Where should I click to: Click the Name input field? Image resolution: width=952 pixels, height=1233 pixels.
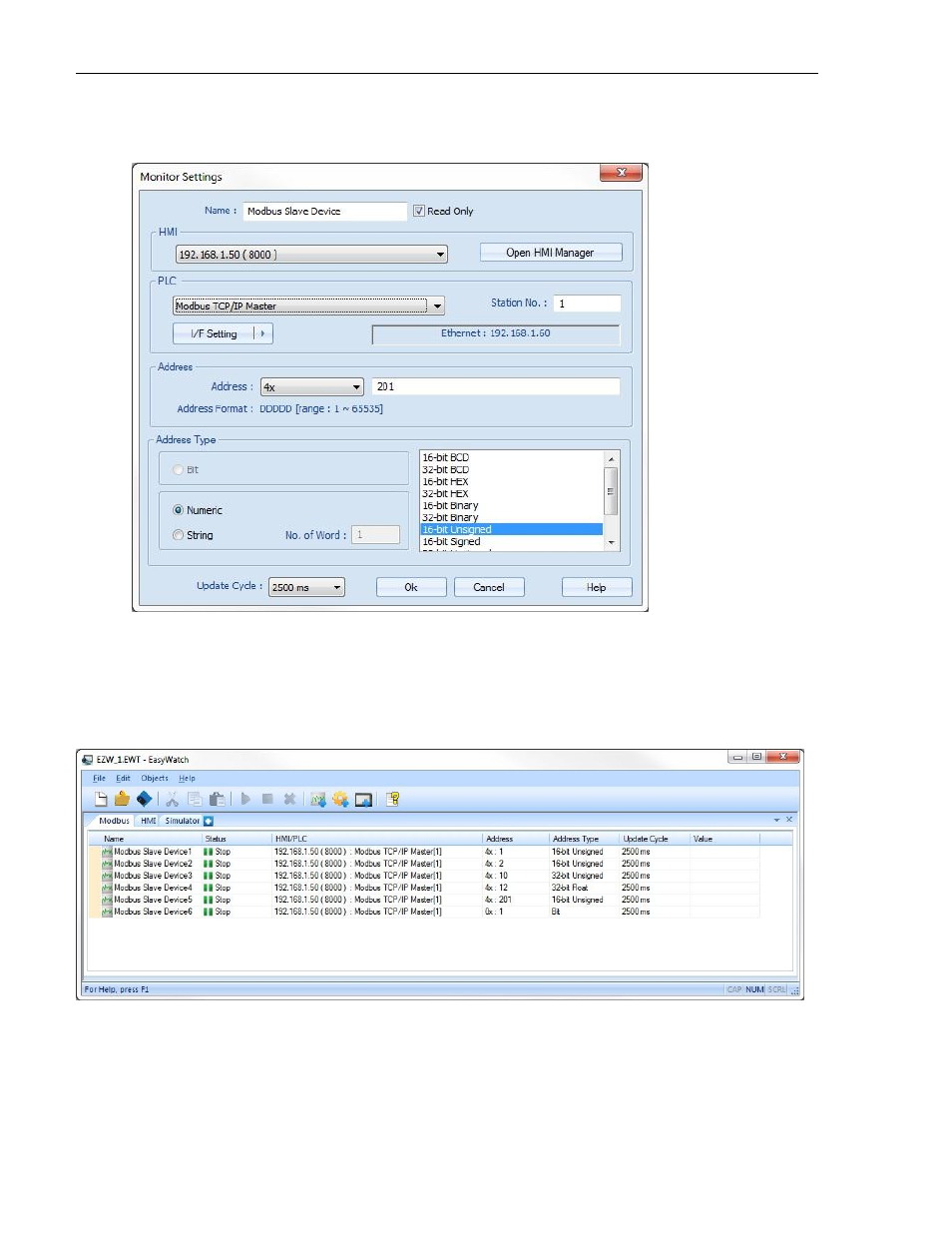(x=325, y=212)
